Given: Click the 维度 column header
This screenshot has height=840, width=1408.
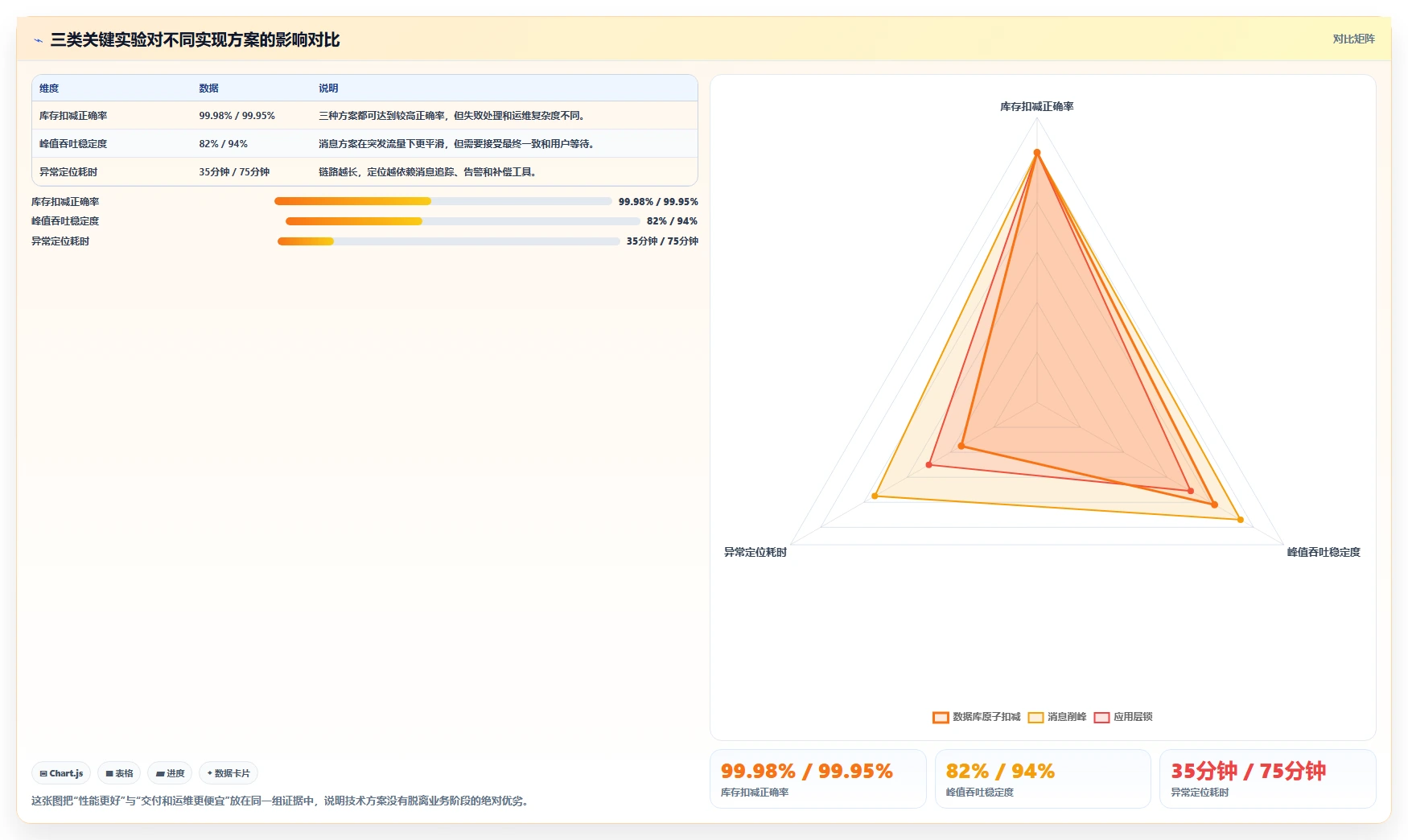Looking at the screenshot, I should [49, 89].
